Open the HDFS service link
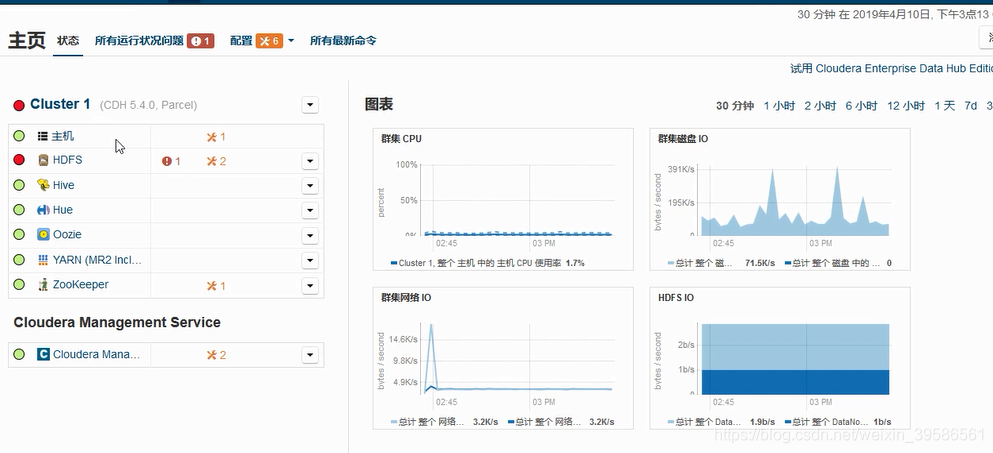 click(x=67, y=160)
